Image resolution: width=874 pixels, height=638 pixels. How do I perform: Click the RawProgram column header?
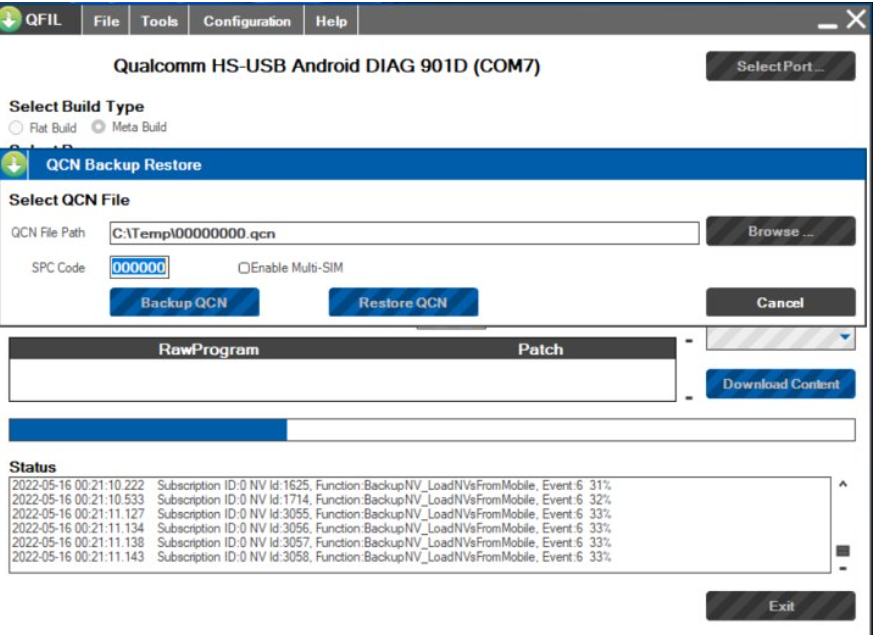coord(208,349)
